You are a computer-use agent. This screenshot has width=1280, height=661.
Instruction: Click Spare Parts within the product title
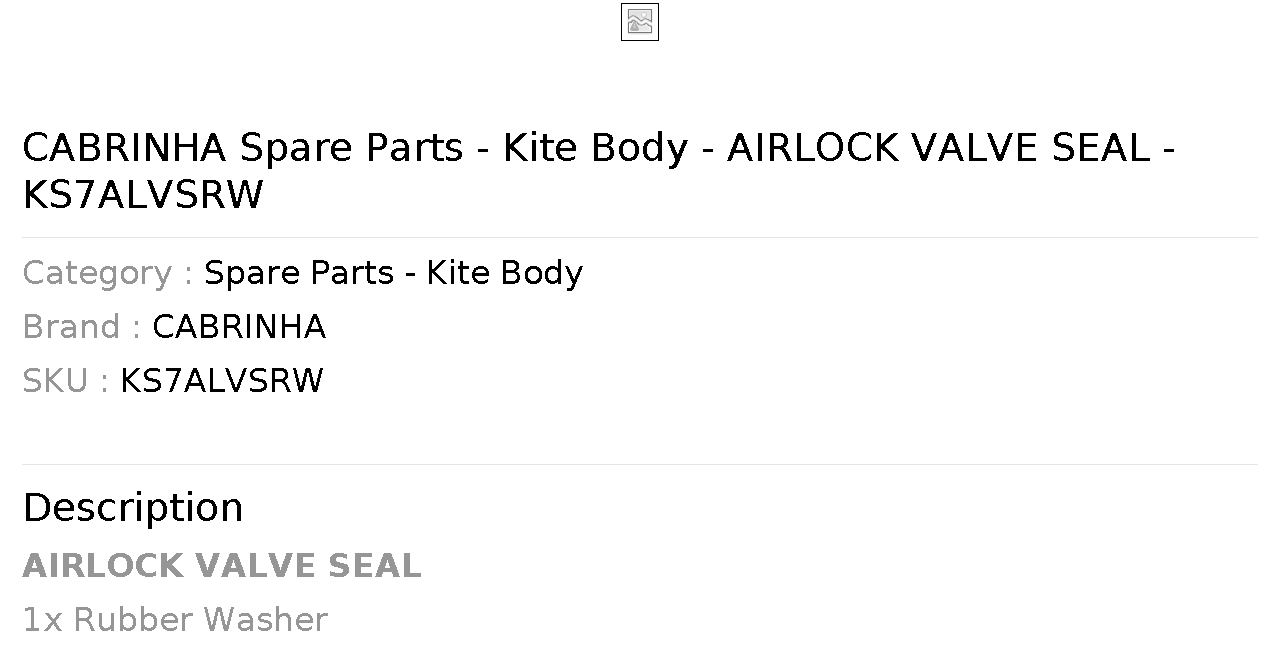pyautogui.click(x=352, y=148)
